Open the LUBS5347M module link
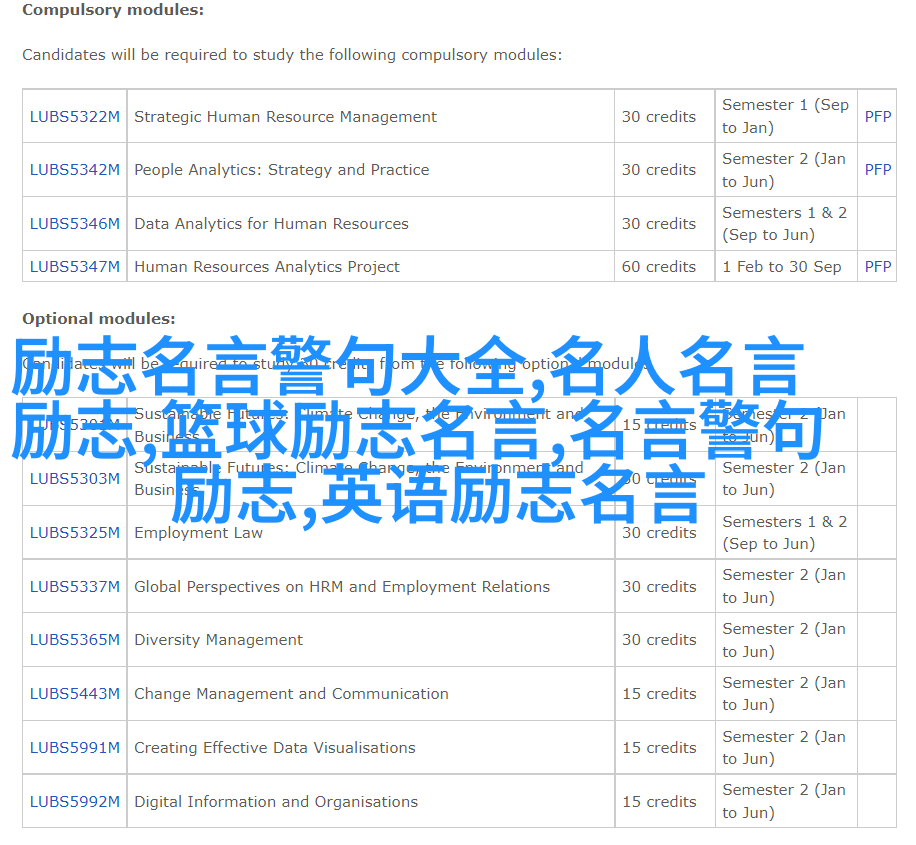 click(x=74, y=267)
